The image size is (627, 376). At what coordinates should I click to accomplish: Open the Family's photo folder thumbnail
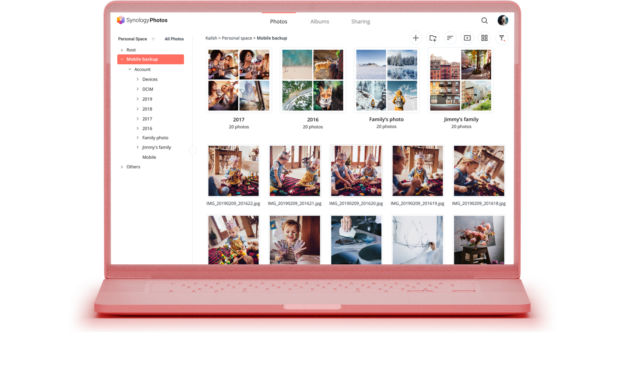click(387, 80)
